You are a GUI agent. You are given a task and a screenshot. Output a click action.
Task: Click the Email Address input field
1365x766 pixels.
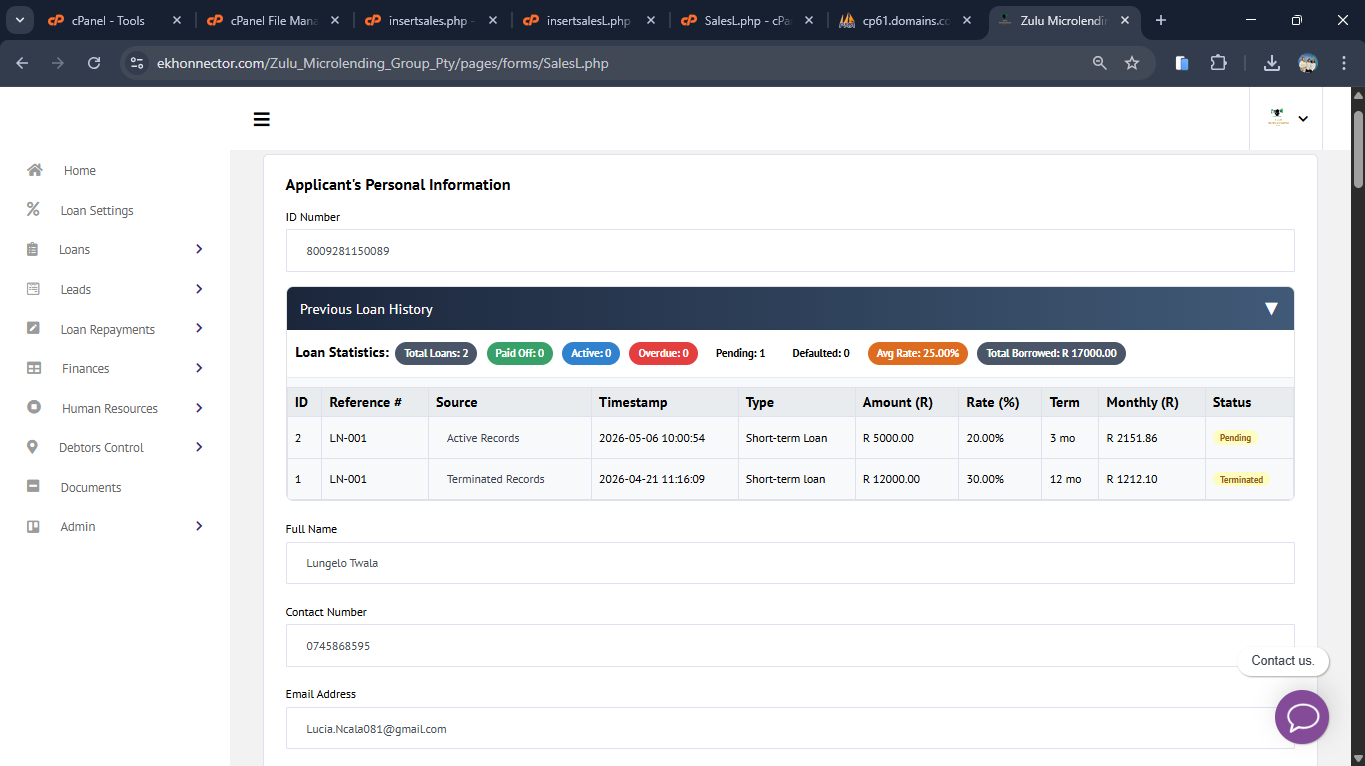(x=790, y=729)
